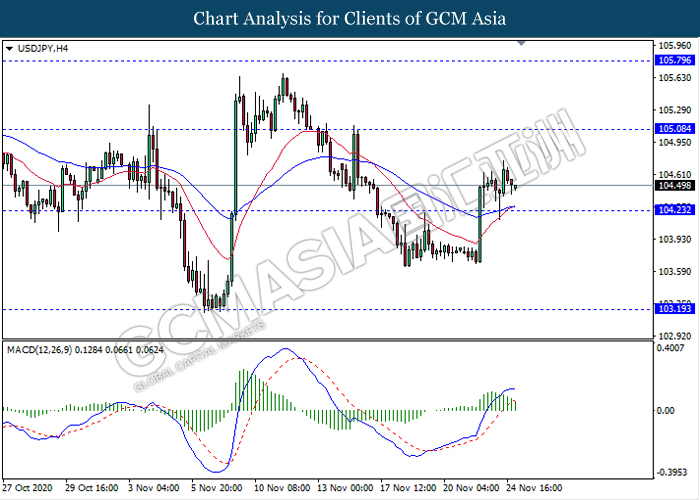Click the 105.960 top price scale value
The image size is (700, 500).
[x=671, y=46]
